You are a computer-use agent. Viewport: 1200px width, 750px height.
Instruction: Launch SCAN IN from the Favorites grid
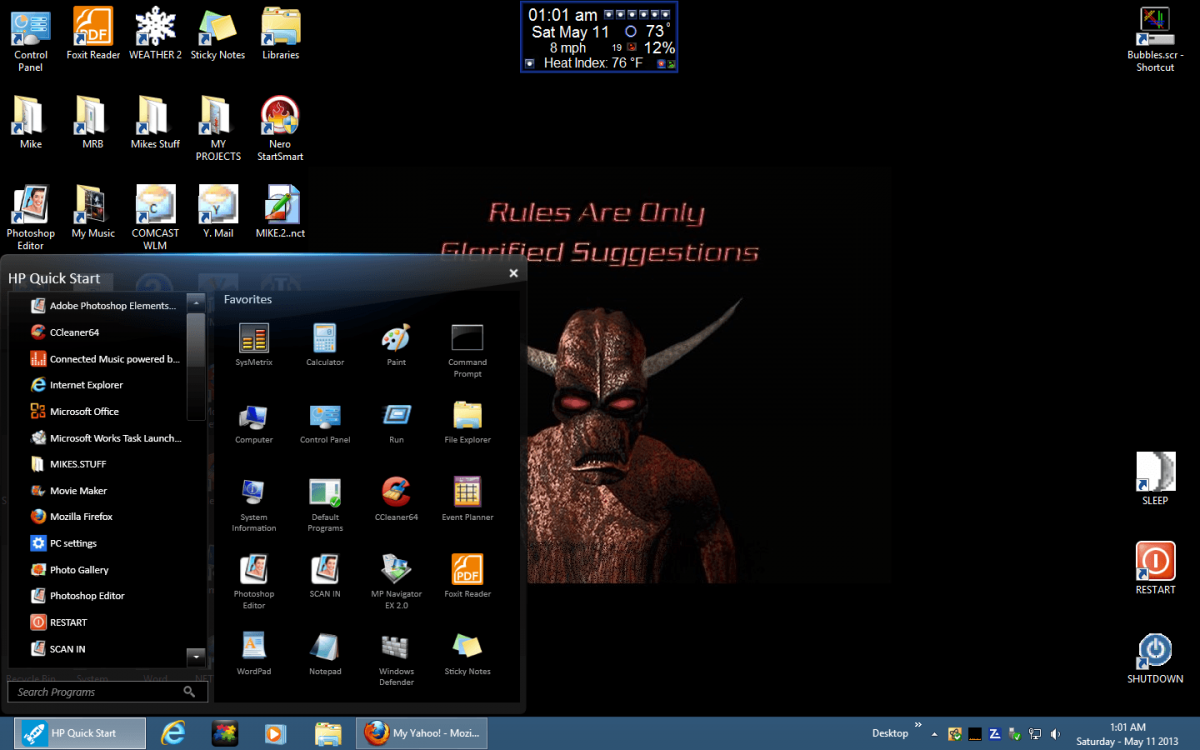325,577
